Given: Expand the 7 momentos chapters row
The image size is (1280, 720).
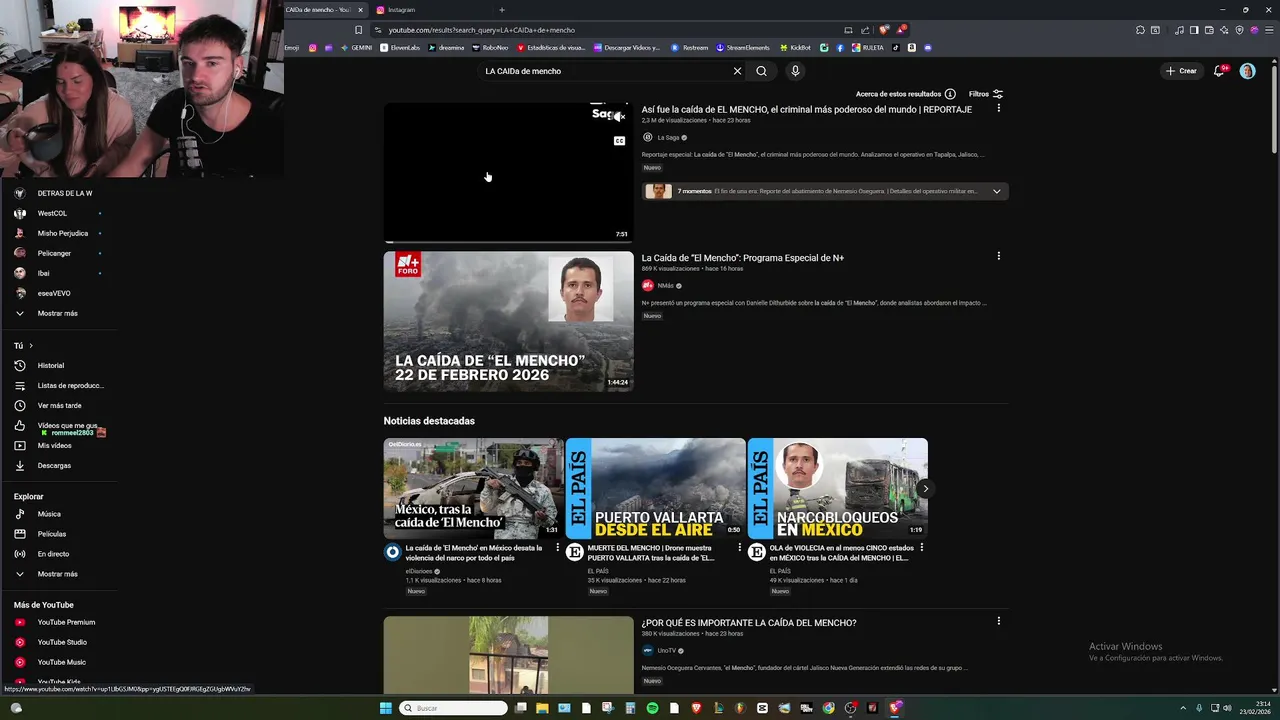Looking at the screenshot, I should coord(825,191).
